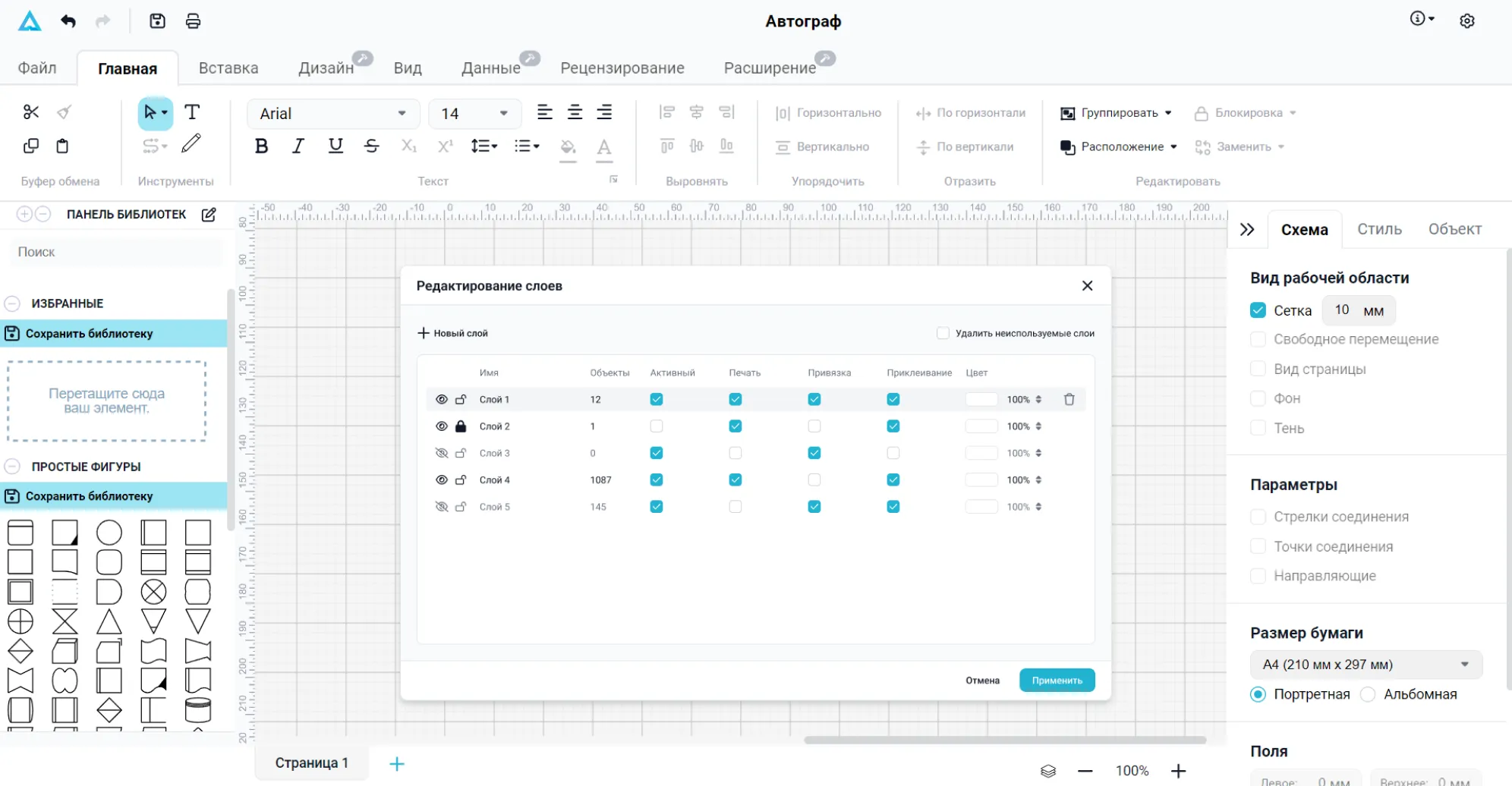Expand the Расположение dropdown
The width and height of the screenshot is (1512, 786).
[1119, 146]
